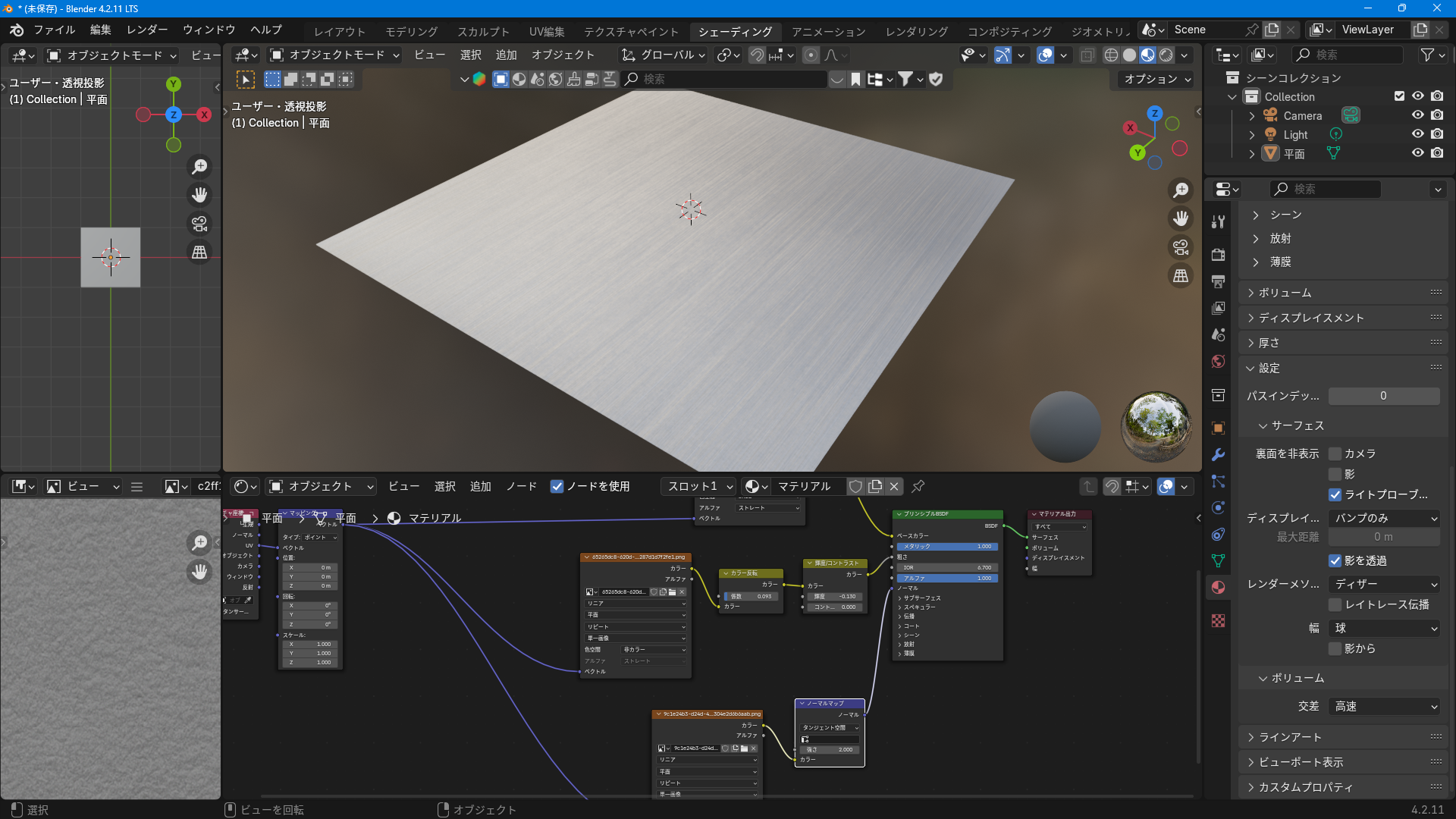The image size is (1456, 819).
Task: Disable Collection render camera toggle
Action: [x=1437, y=96]
